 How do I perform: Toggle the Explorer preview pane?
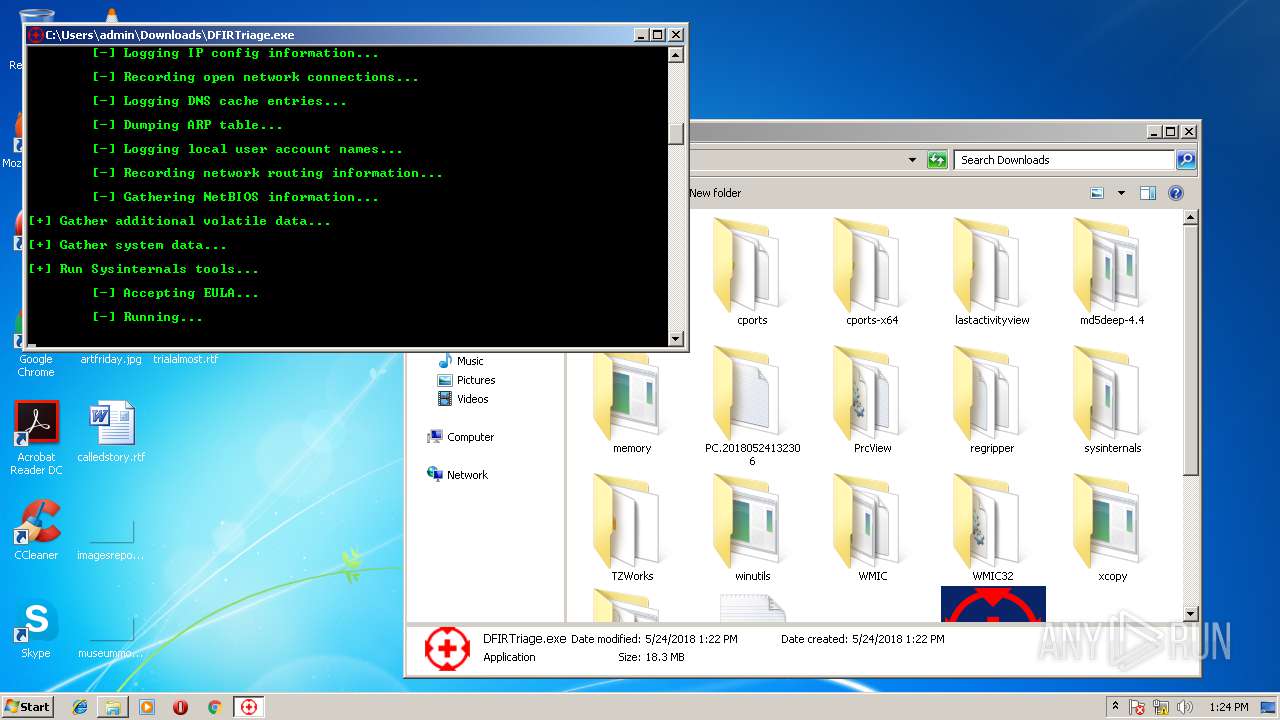coord(1148,193)
